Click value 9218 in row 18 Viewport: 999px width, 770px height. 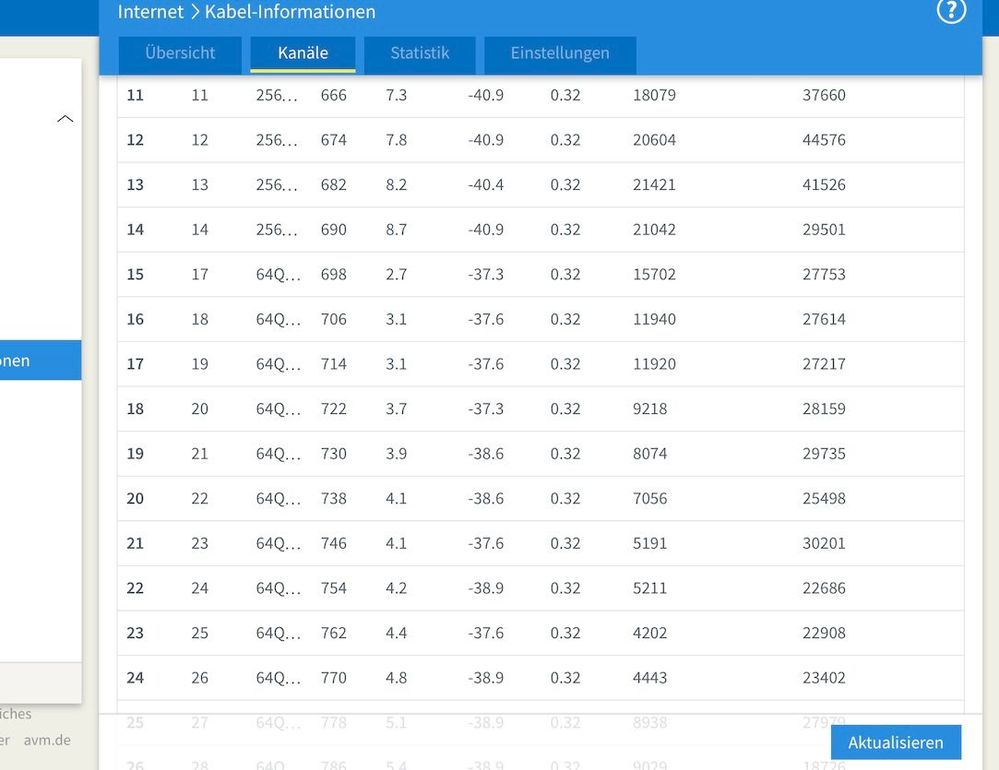(650, 409)
